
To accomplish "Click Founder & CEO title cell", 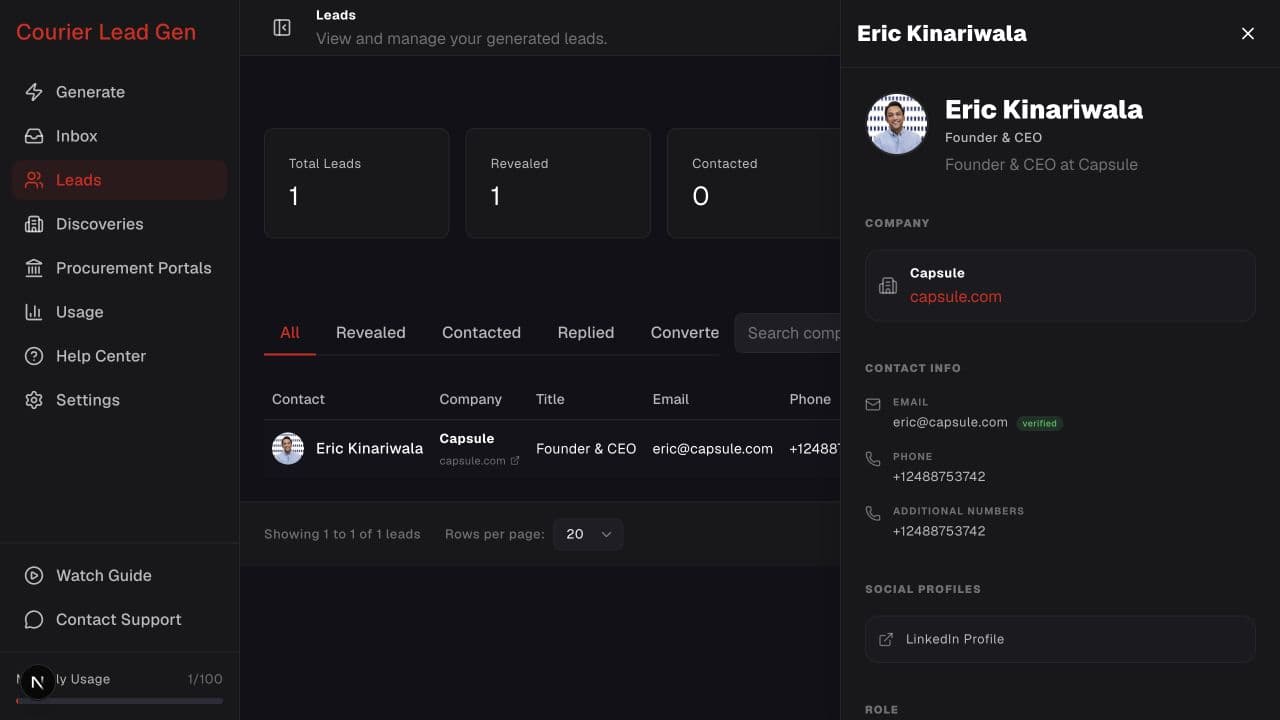I will tap(586, 449).
